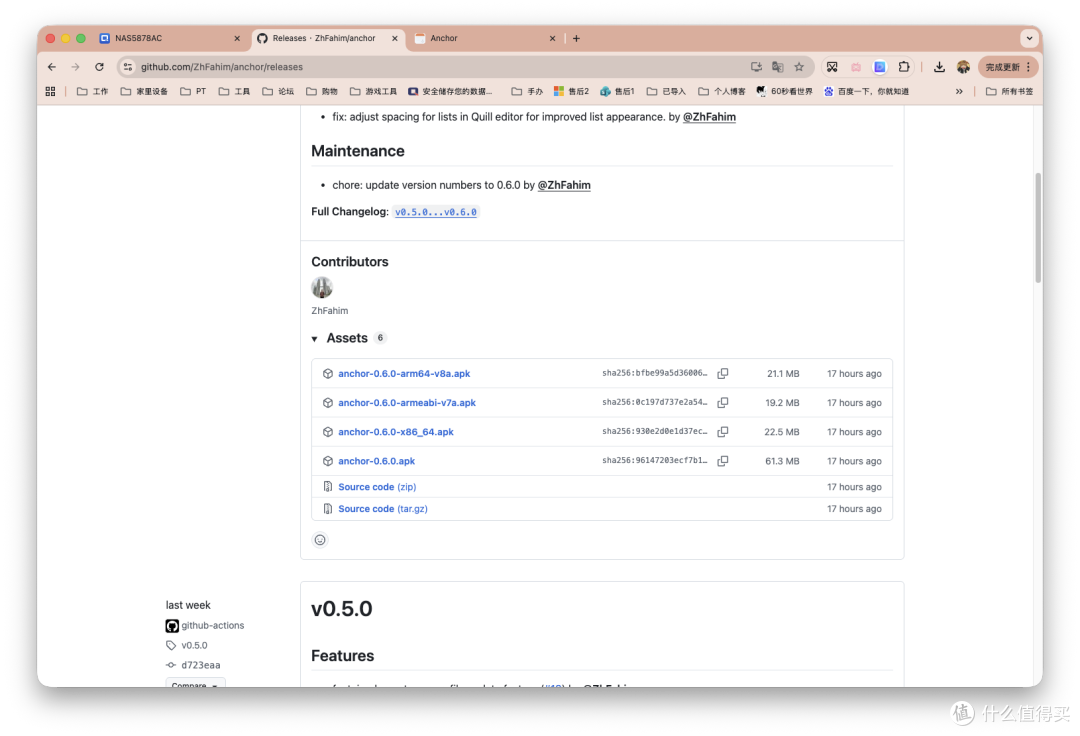Open the 60秒看世界 bookmark

pos(784,91)
